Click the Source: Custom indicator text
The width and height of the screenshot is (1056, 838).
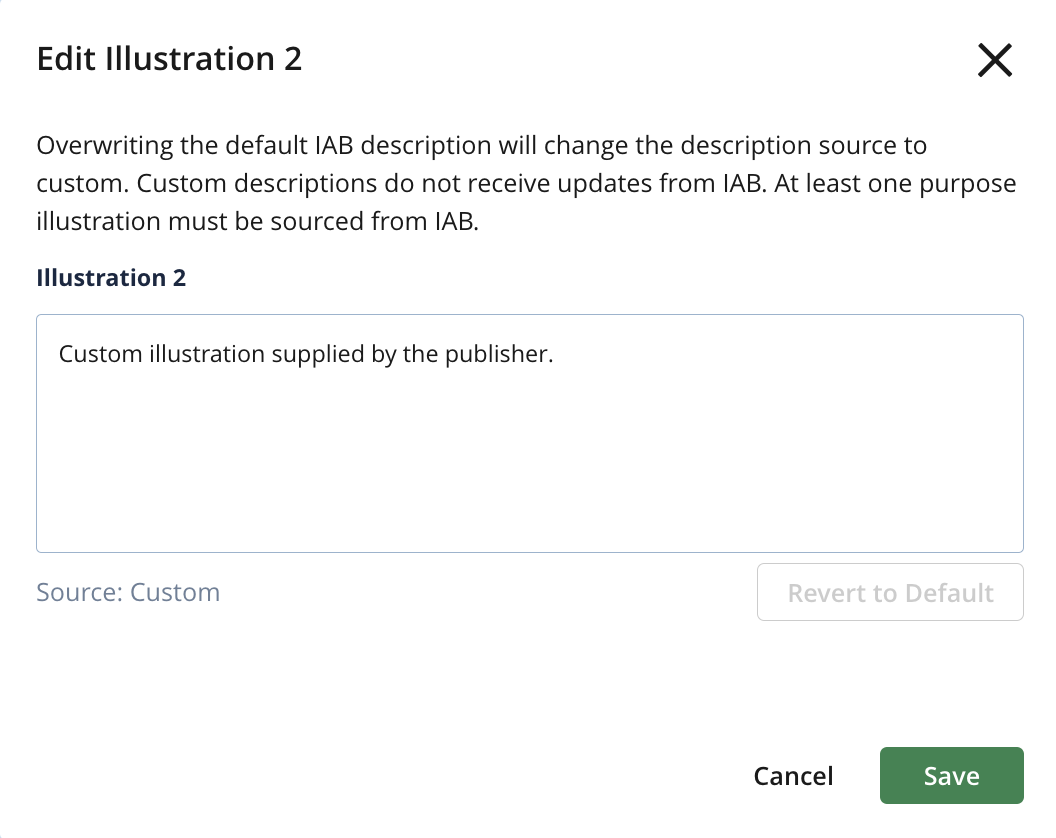(128, 592)
